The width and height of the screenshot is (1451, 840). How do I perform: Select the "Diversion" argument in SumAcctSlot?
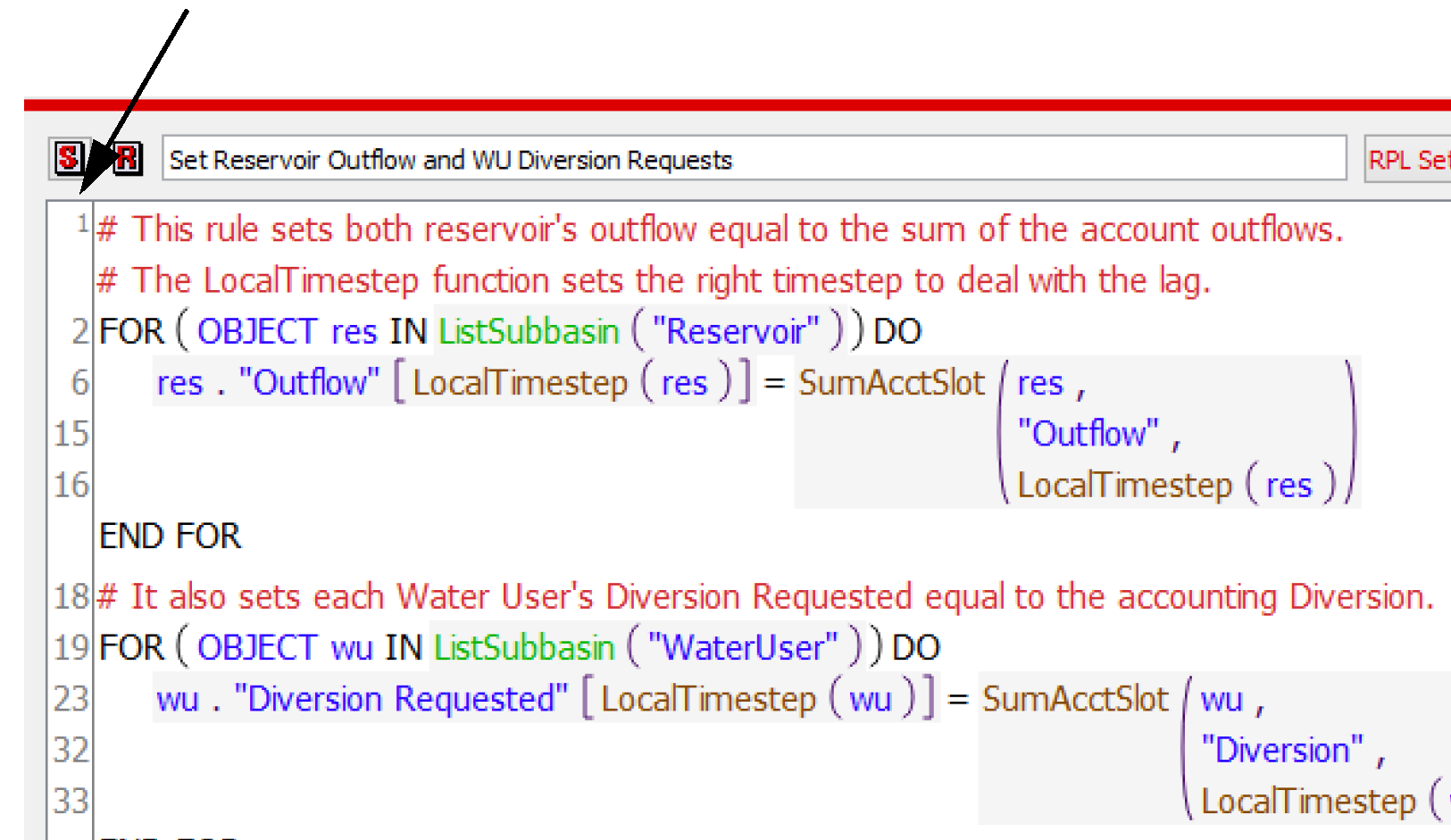(x=1281, y=751)
